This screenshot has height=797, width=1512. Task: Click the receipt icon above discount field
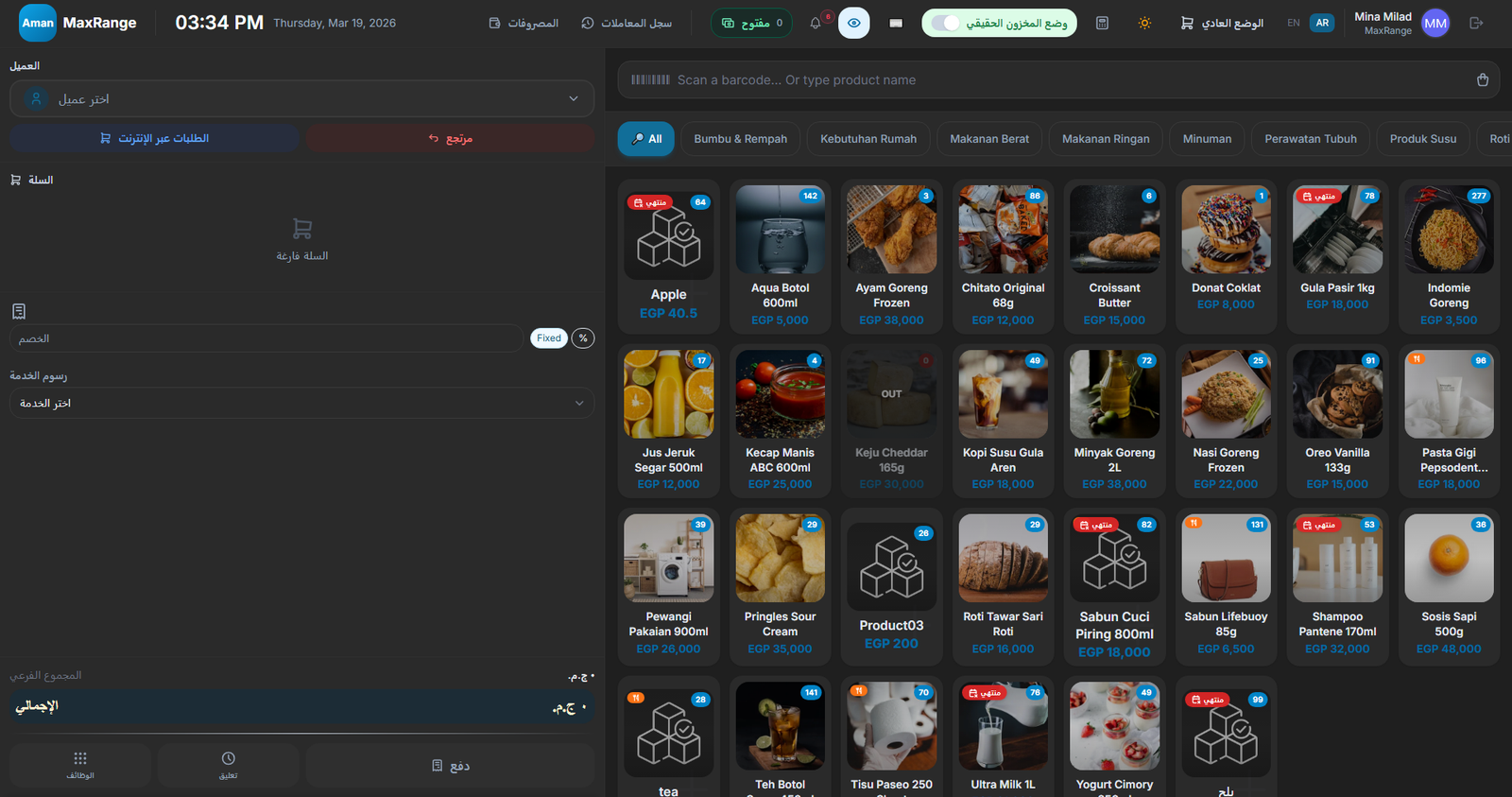pos(19,311)
